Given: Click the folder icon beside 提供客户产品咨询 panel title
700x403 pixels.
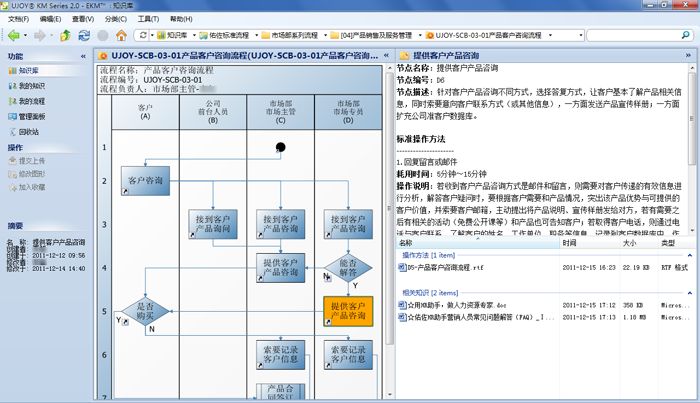Looking at the screenshot, I should [404, 56].
